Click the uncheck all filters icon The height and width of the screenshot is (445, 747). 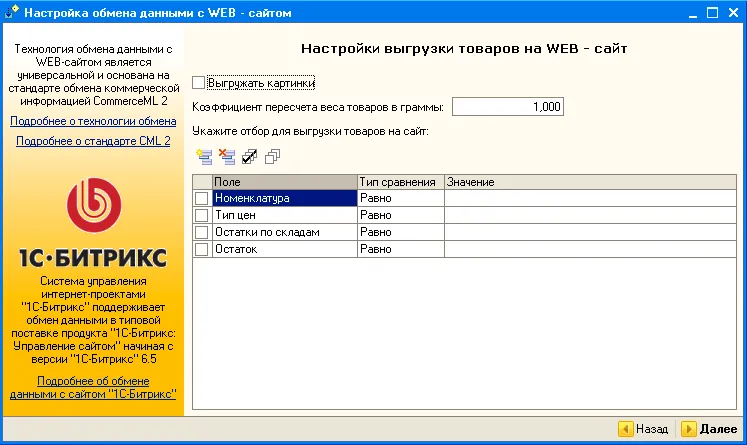click(272, 155)
